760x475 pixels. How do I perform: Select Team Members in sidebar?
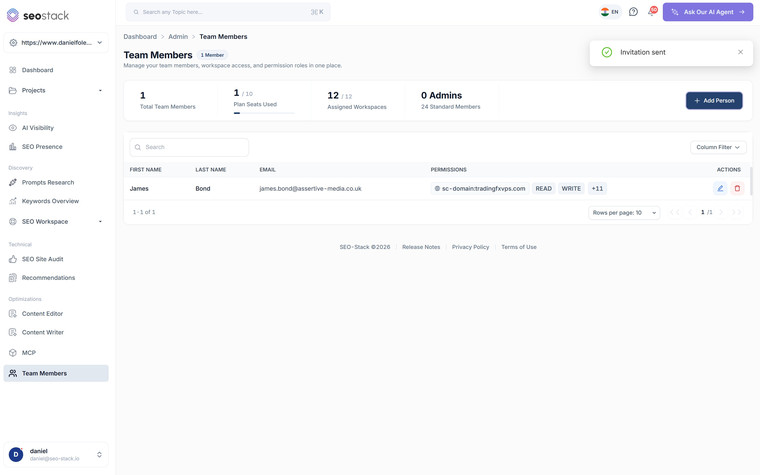click(x=56, y=373)
